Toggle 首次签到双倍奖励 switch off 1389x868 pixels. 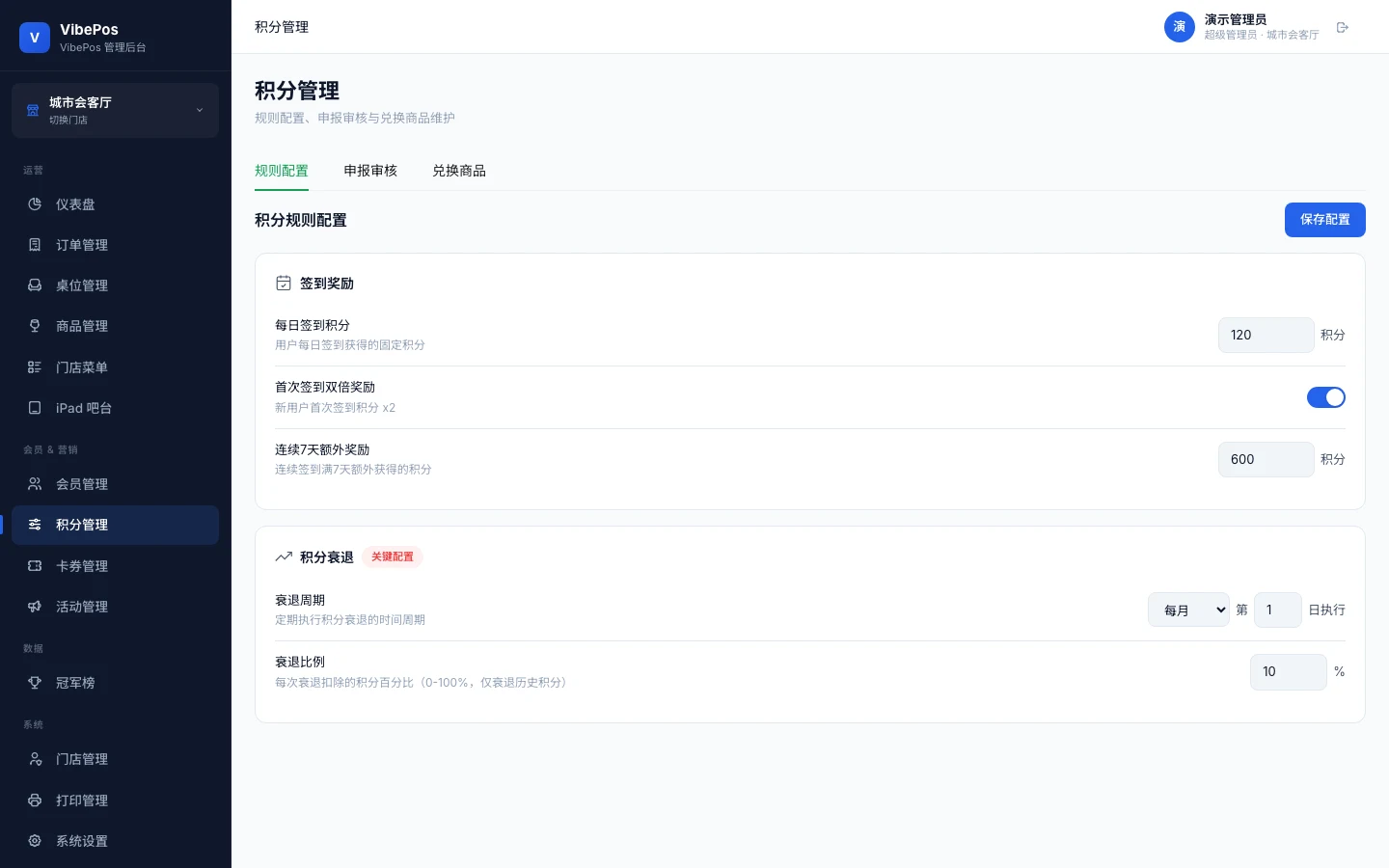click(1326, 397)
